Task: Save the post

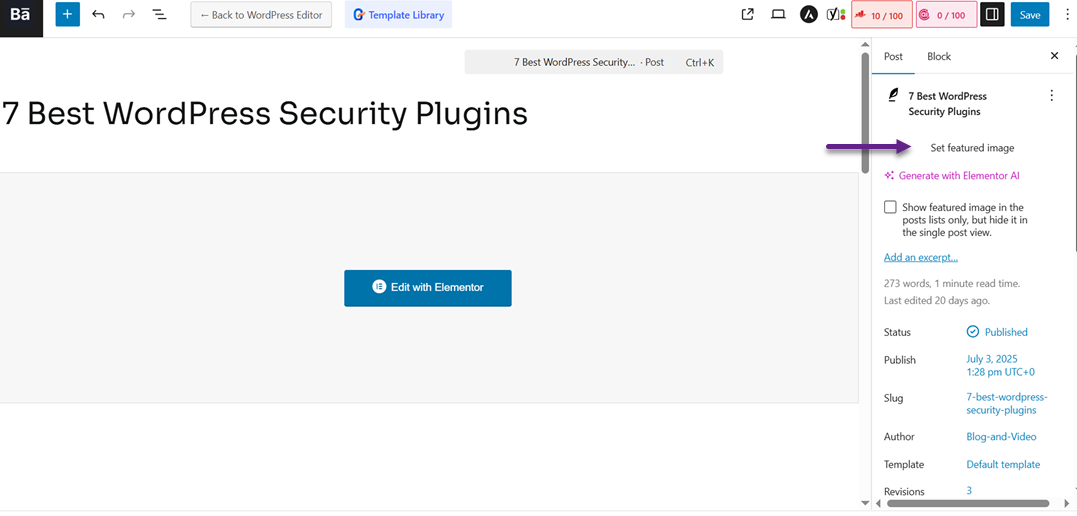Action: click(1030, 14)
